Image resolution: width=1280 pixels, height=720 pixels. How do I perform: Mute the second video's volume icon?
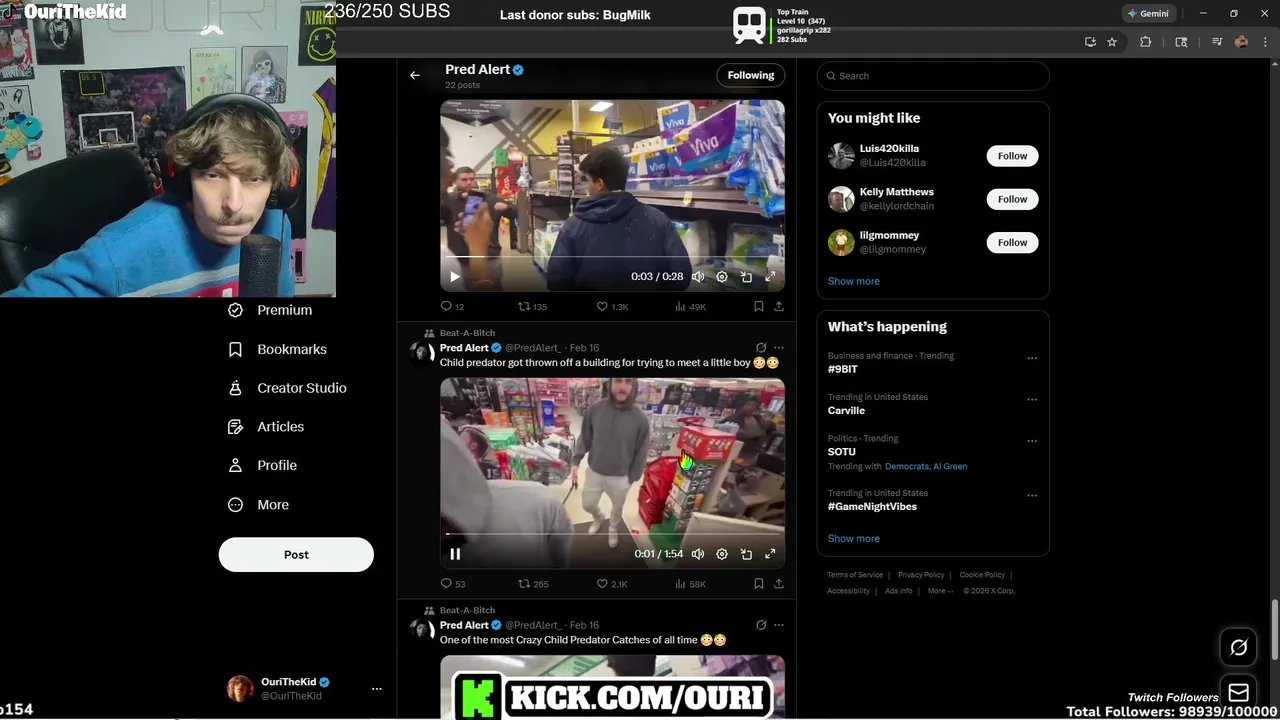698,554
